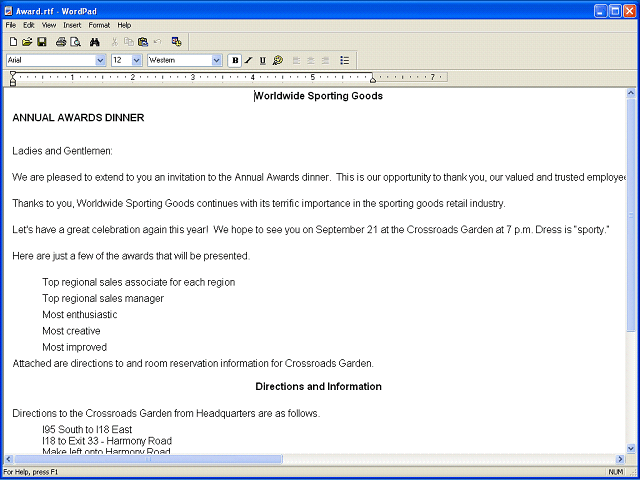This screenshot has height=480, width=640.
Task: Expand the Western script dropdown
Action: 216,60
